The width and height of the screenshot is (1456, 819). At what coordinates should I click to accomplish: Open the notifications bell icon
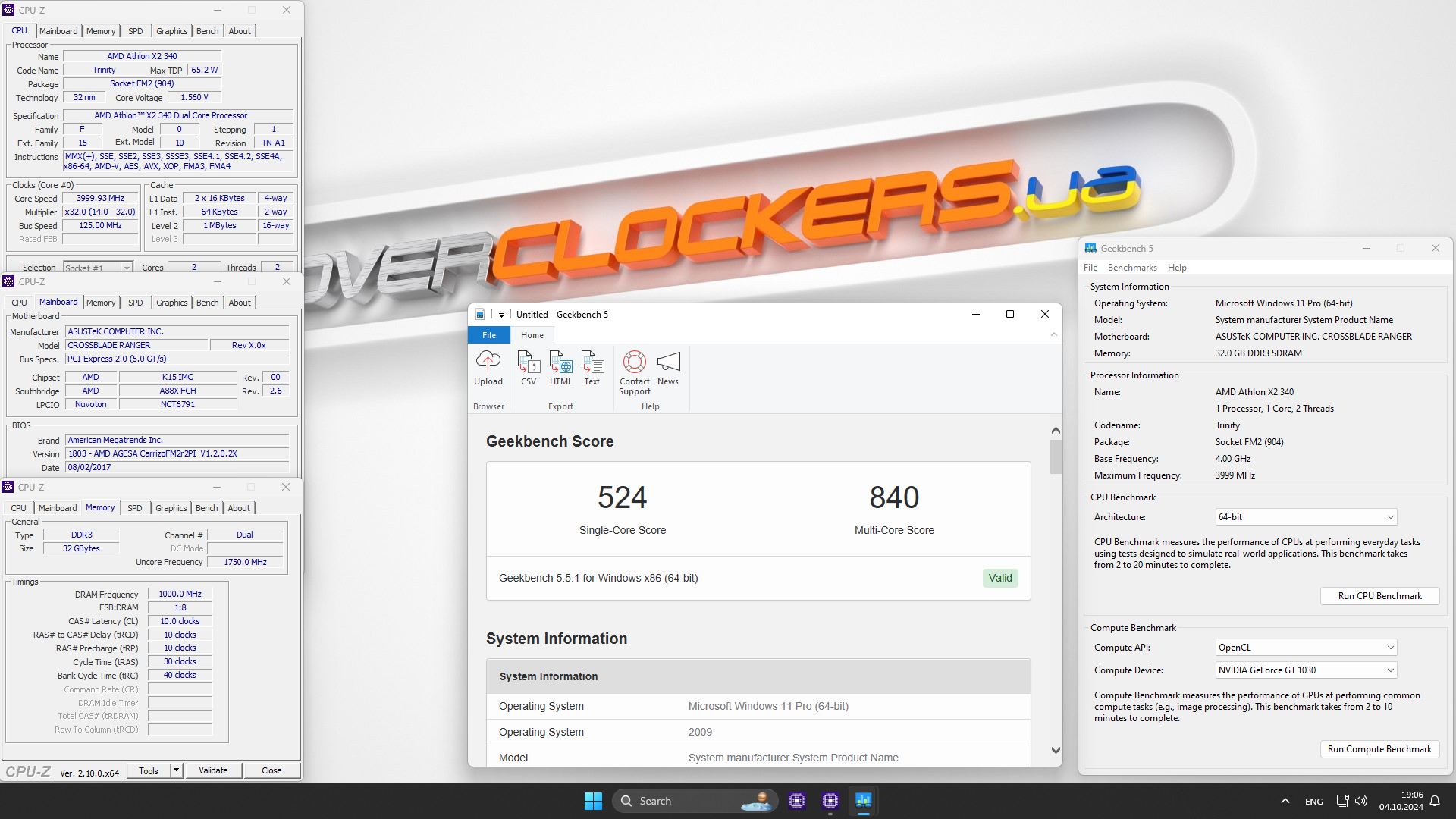pos(1435,801)
